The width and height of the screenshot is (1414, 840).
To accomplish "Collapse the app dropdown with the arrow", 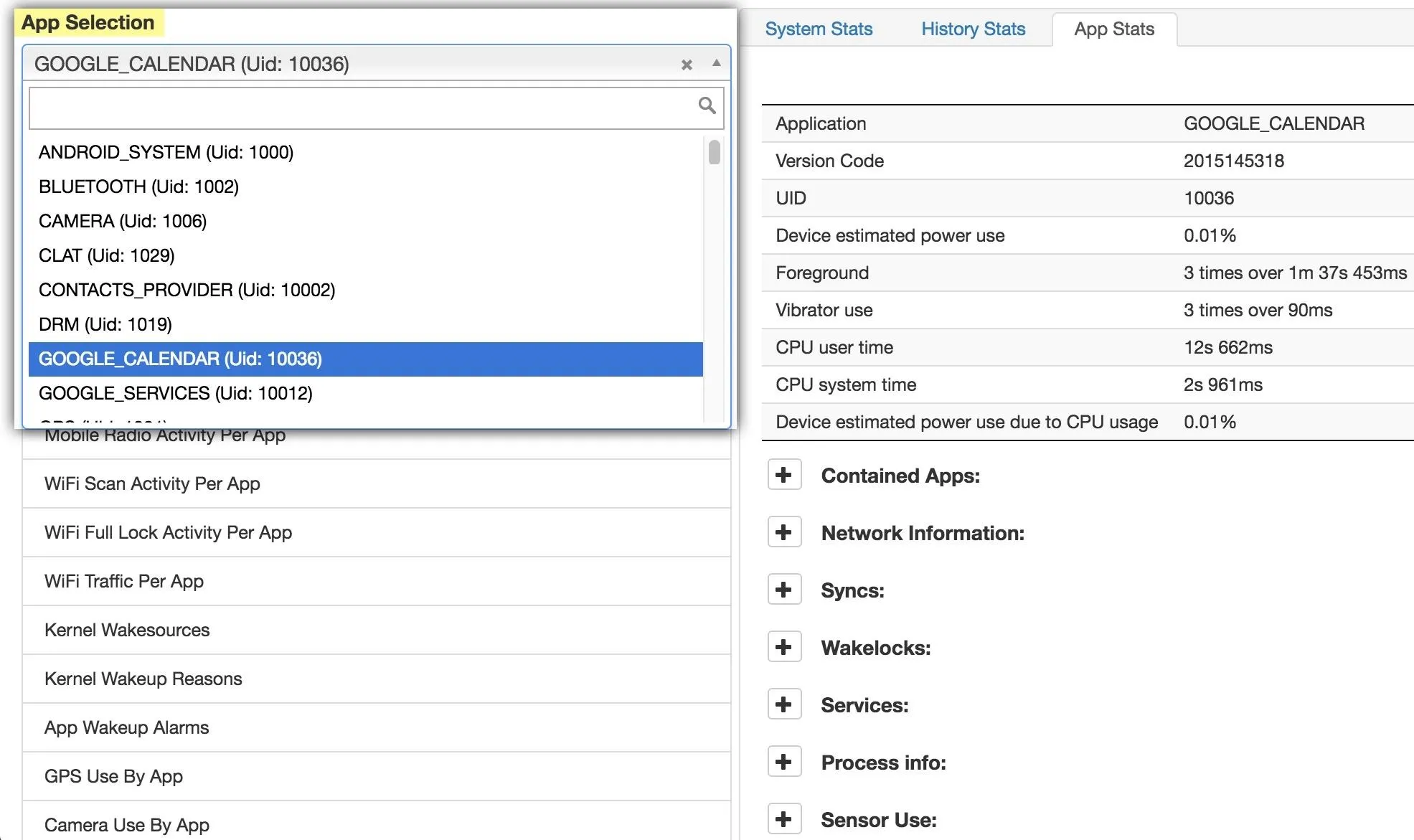I will (716, 63).
